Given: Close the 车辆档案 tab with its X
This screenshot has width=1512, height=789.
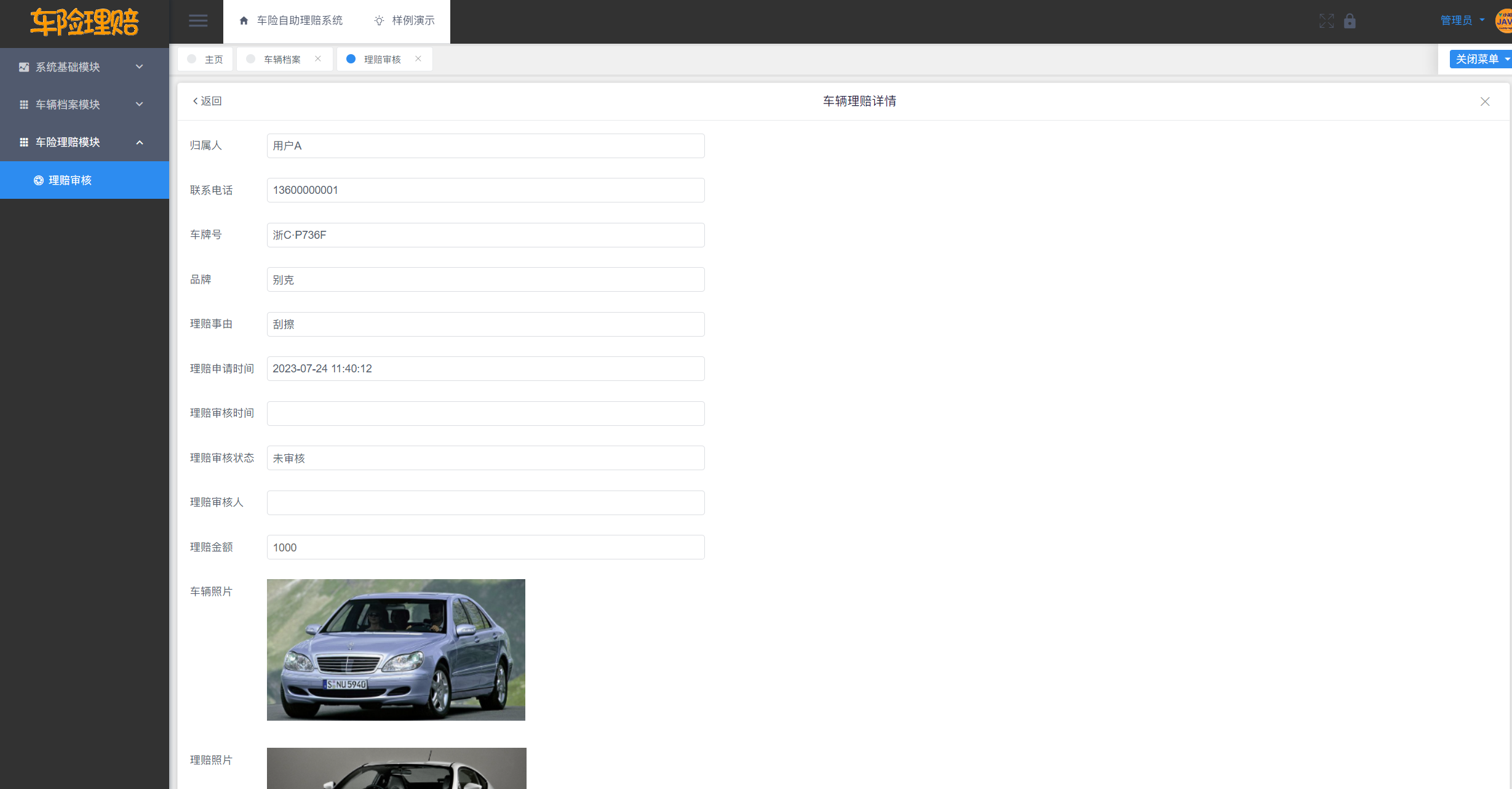Looking at the screenshot, I should (x=318, y=59).
